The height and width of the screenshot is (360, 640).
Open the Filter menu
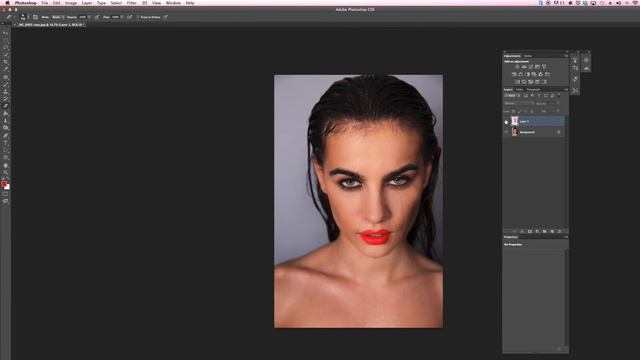point(131,3)
